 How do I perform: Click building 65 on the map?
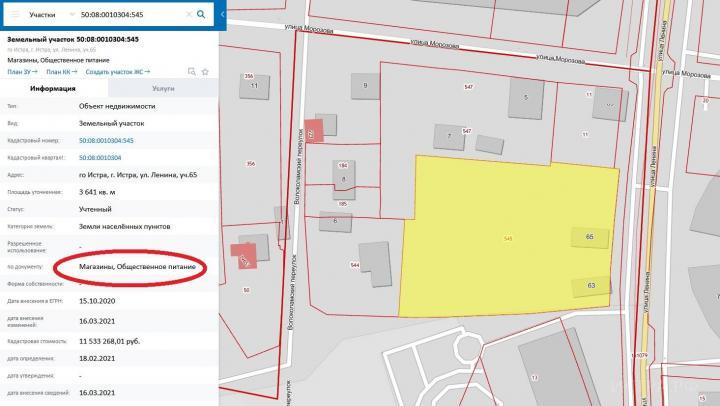tap(589, 237)
